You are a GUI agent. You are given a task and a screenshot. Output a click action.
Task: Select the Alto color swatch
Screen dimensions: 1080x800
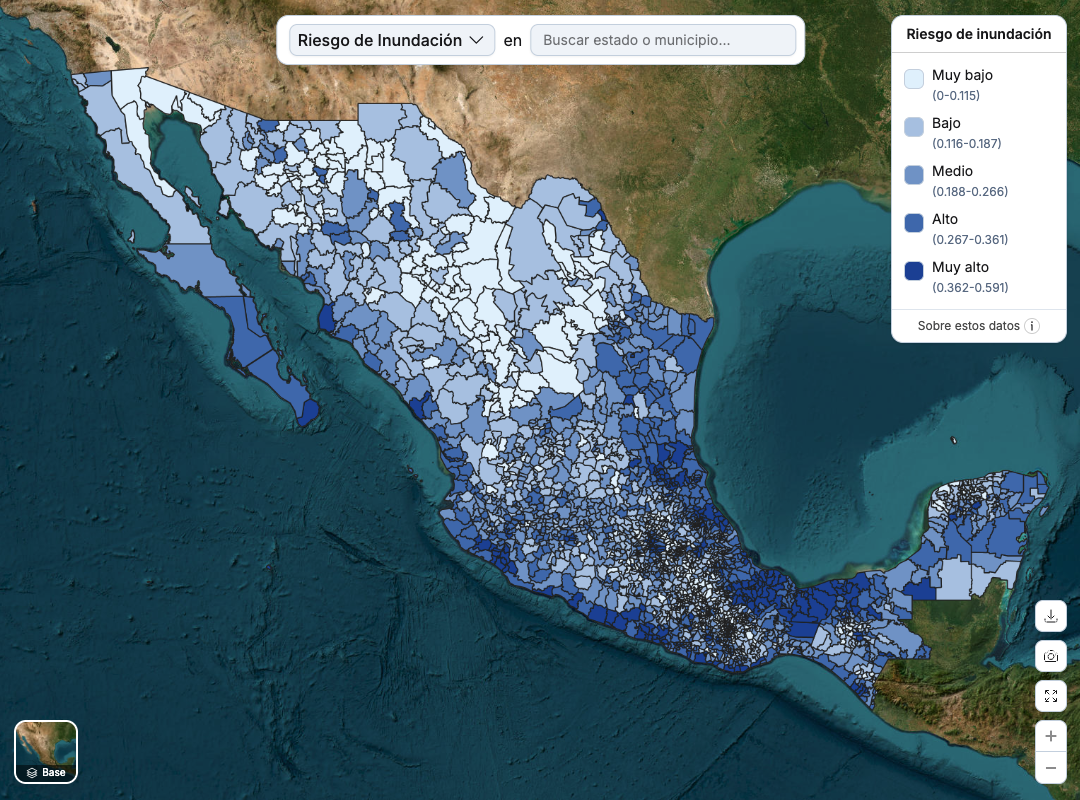pos(913,223)
